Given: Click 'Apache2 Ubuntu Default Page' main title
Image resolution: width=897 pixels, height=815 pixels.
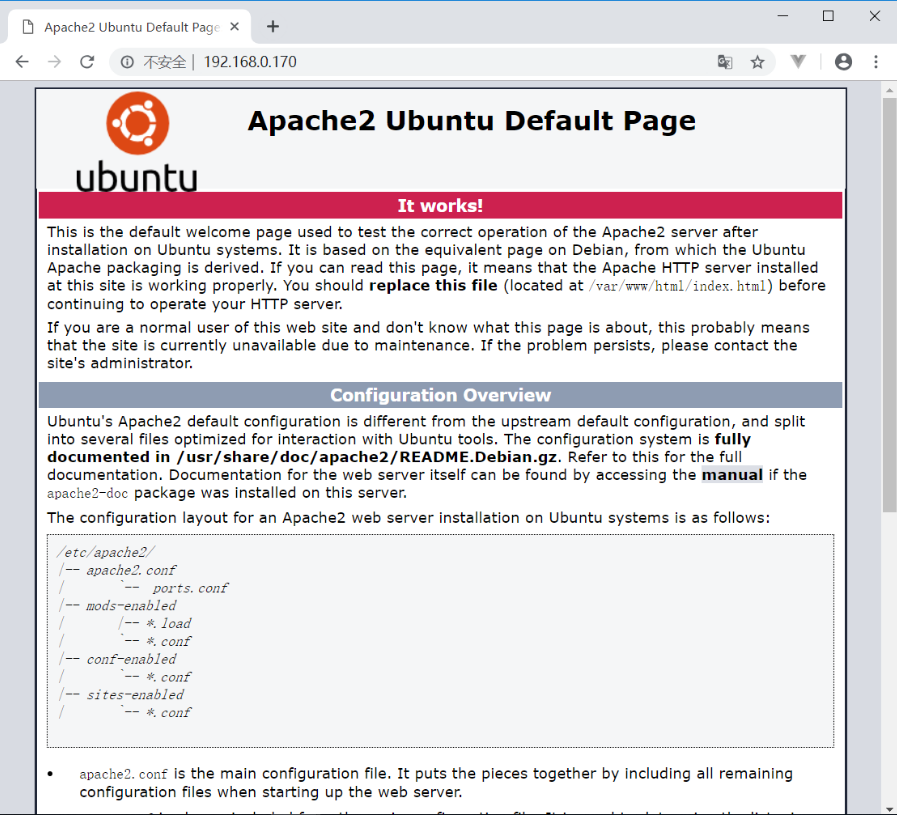Looking at the screenshot, I should [x=471, y=121].
